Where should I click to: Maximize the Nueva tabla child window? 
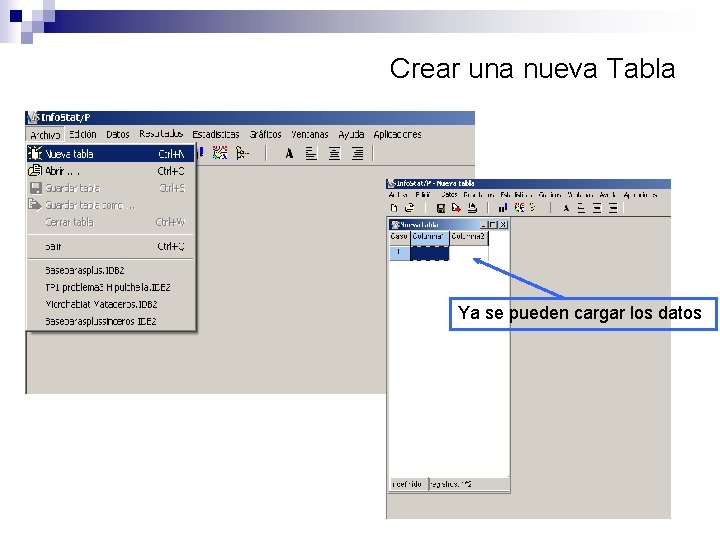coord(493,225)
